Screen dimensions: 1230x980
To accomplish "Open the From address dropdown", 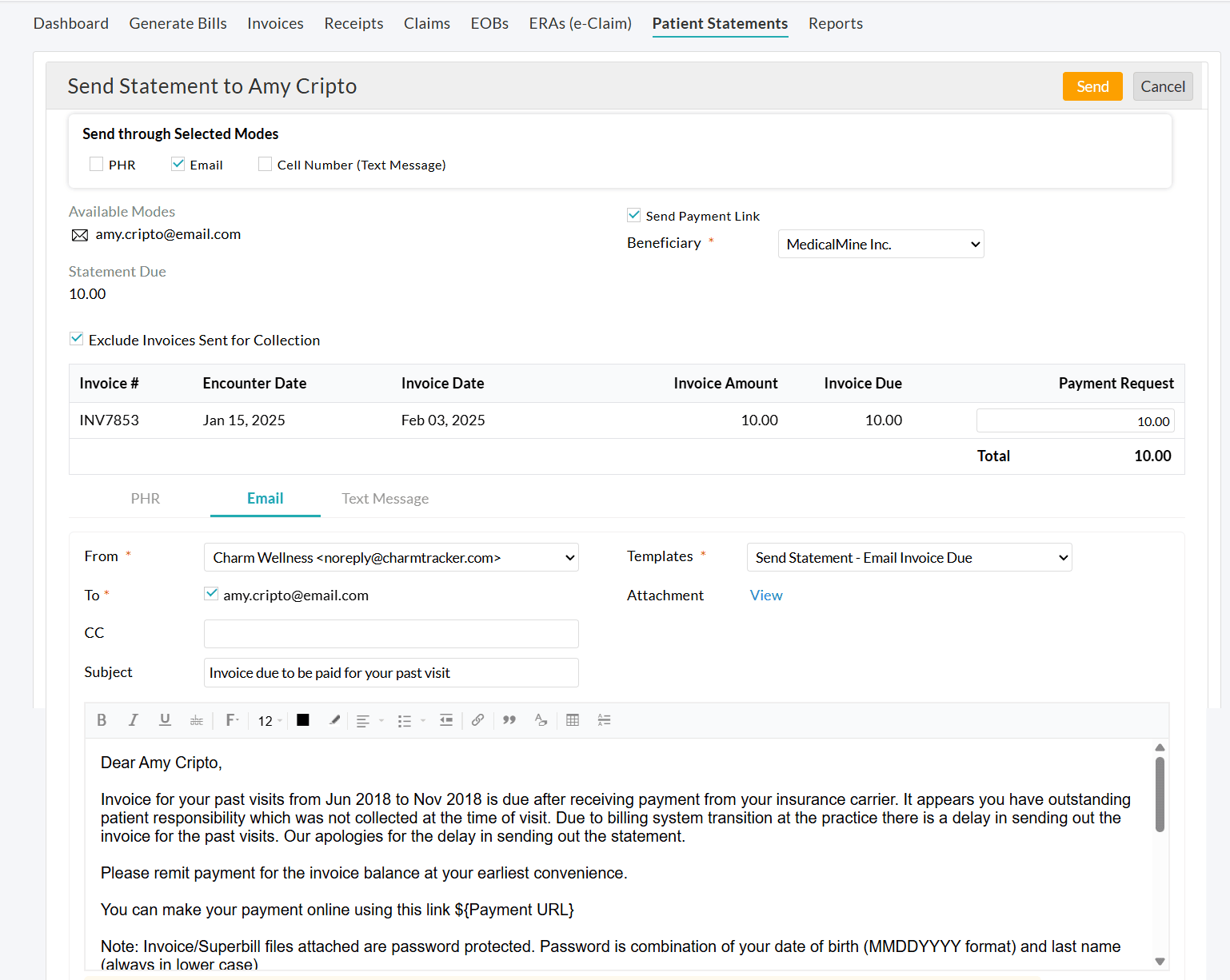I will 391,557.
